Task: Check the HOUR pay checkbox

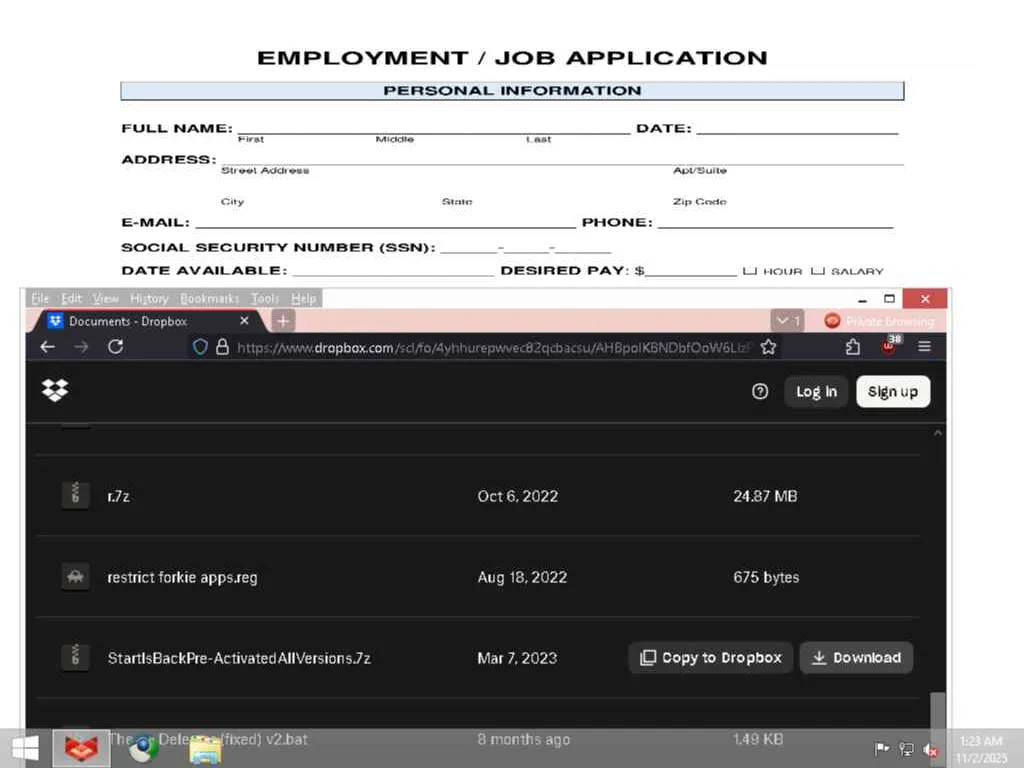Action: (x=749, y=270)
